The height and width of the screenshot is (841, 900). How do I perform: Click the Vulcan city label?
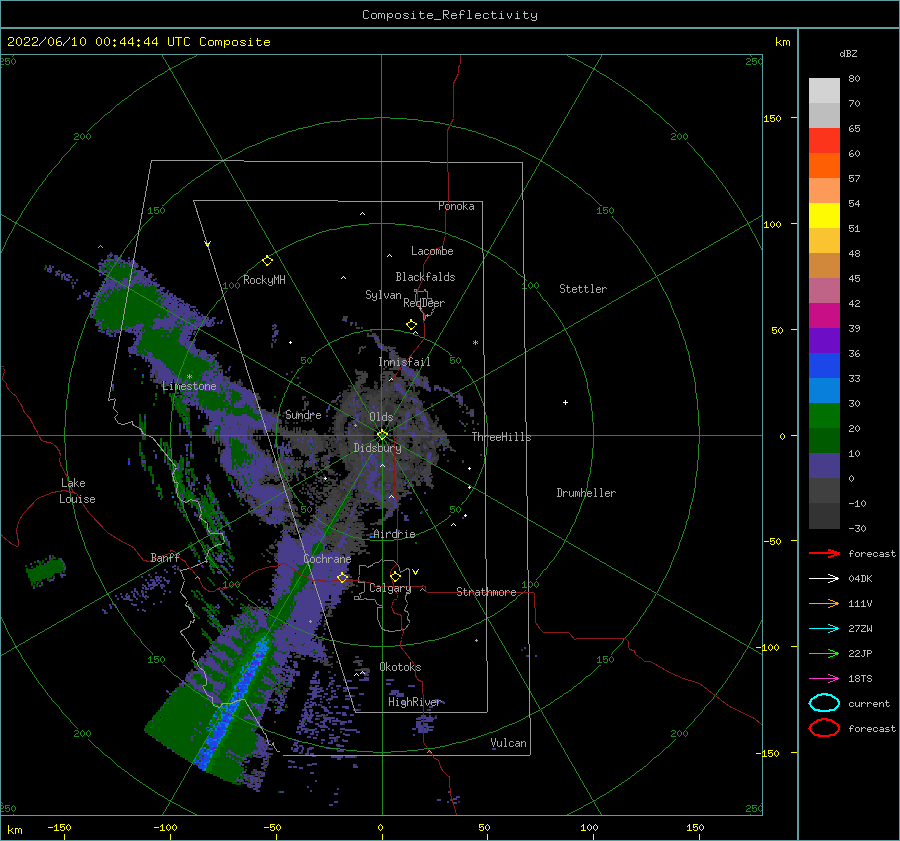[x=508, y=743]
